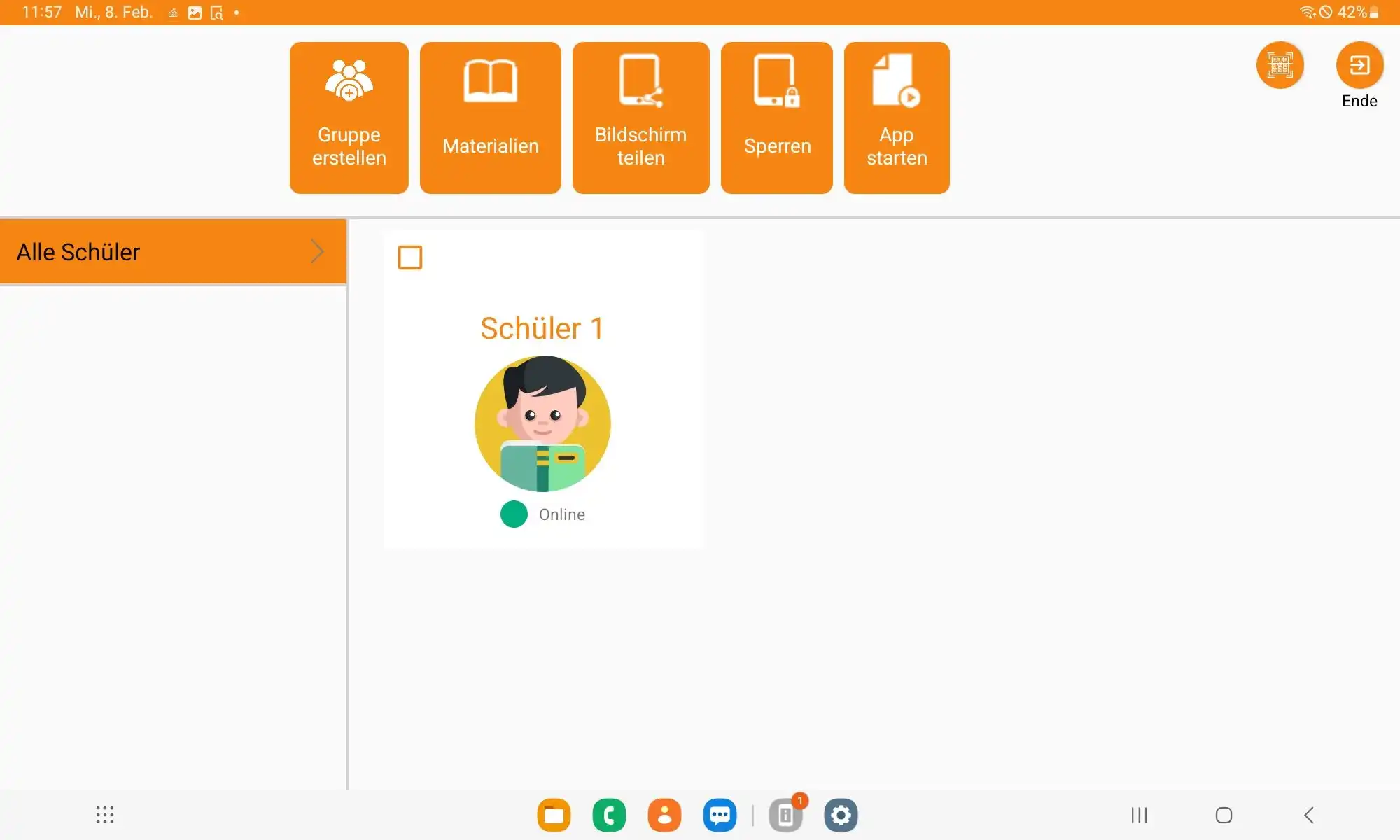Open the Materialien book tile

pos(490,118)
